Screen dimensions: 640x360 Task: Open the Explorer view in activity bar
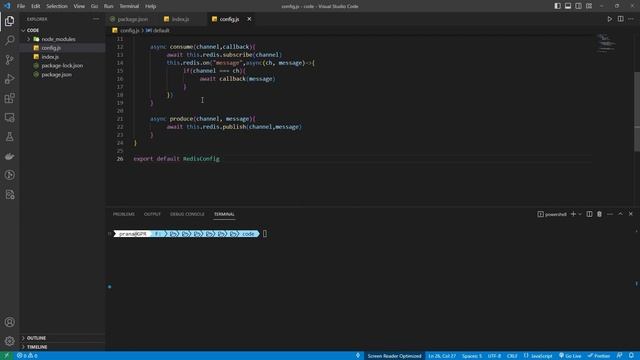click(x=9, y=21)
